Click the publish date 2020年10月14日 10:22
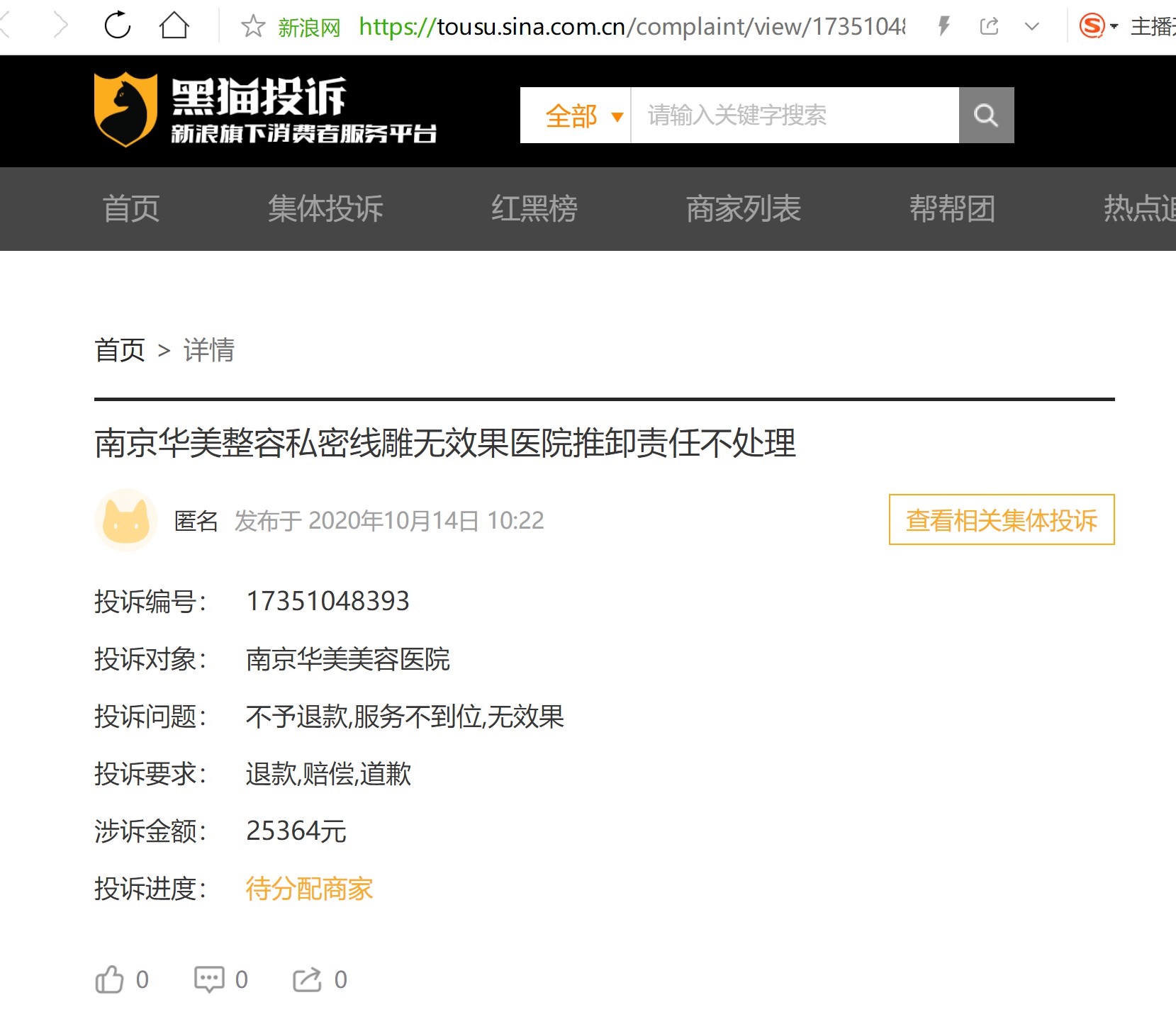Screen dimensions: 1176x1034 pos(426,521)
